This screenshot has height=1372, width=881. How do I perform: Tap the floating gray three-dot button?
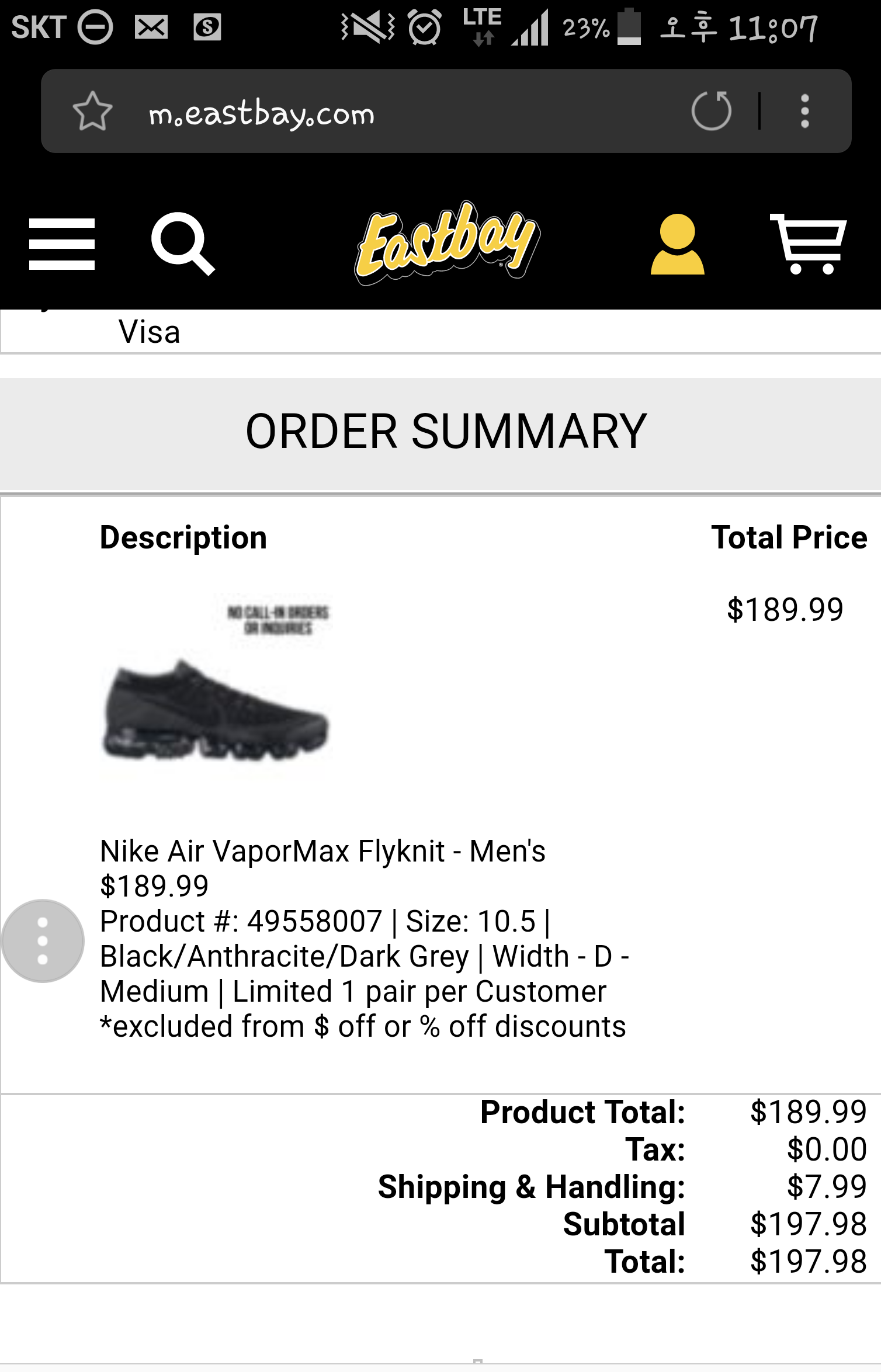43,940
